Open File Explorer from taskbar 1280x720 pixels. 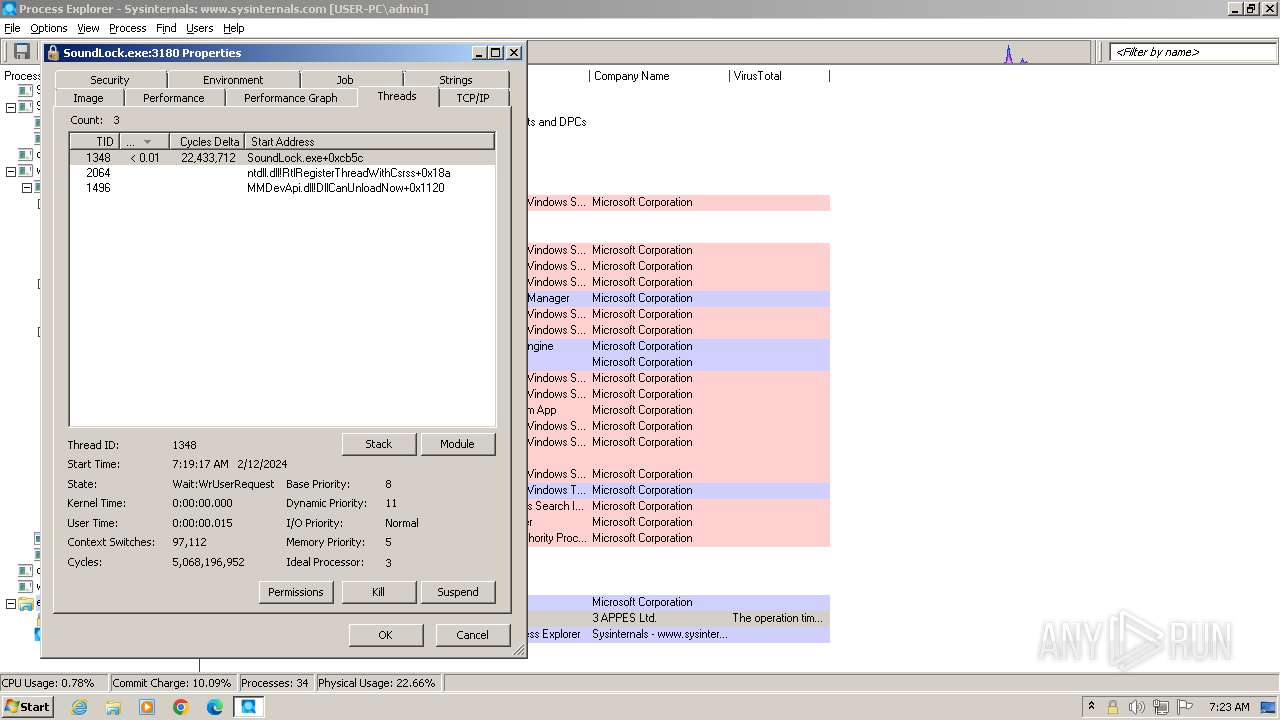point(113,707)
